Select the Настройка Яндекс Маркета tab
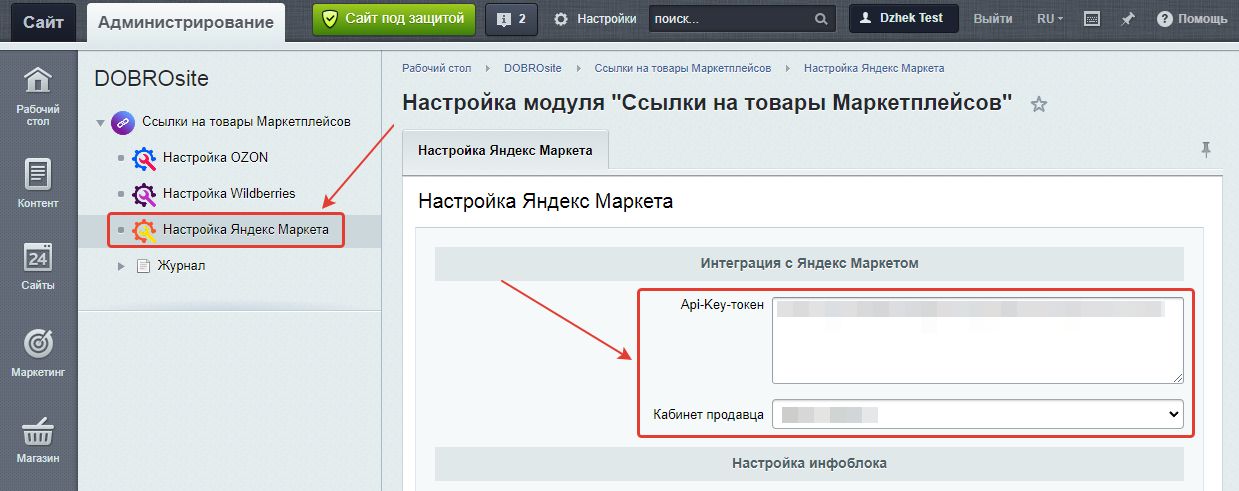1239x491 pixels. click(x=505, y=151)
